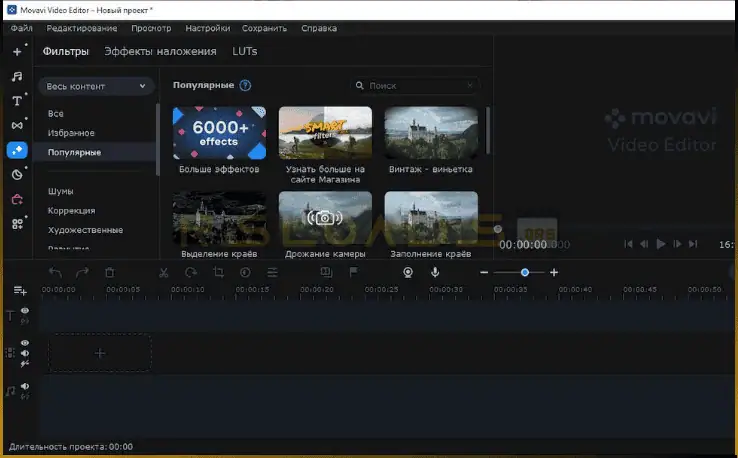Click the Crop tool icon
This screenshot has width=738, height=458.
(218, 272)
